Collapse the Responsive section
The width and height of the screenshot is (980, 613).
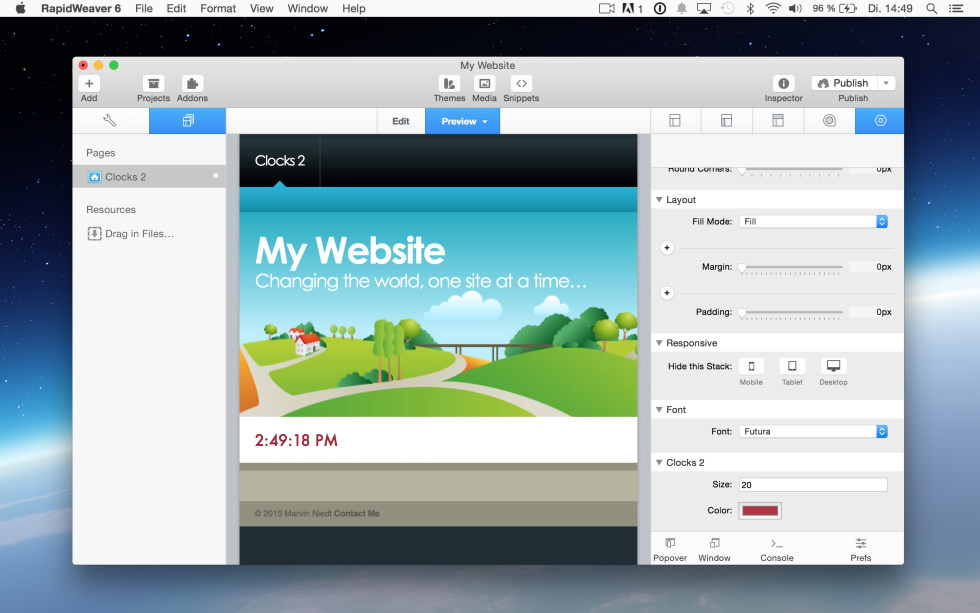point(659,342)
